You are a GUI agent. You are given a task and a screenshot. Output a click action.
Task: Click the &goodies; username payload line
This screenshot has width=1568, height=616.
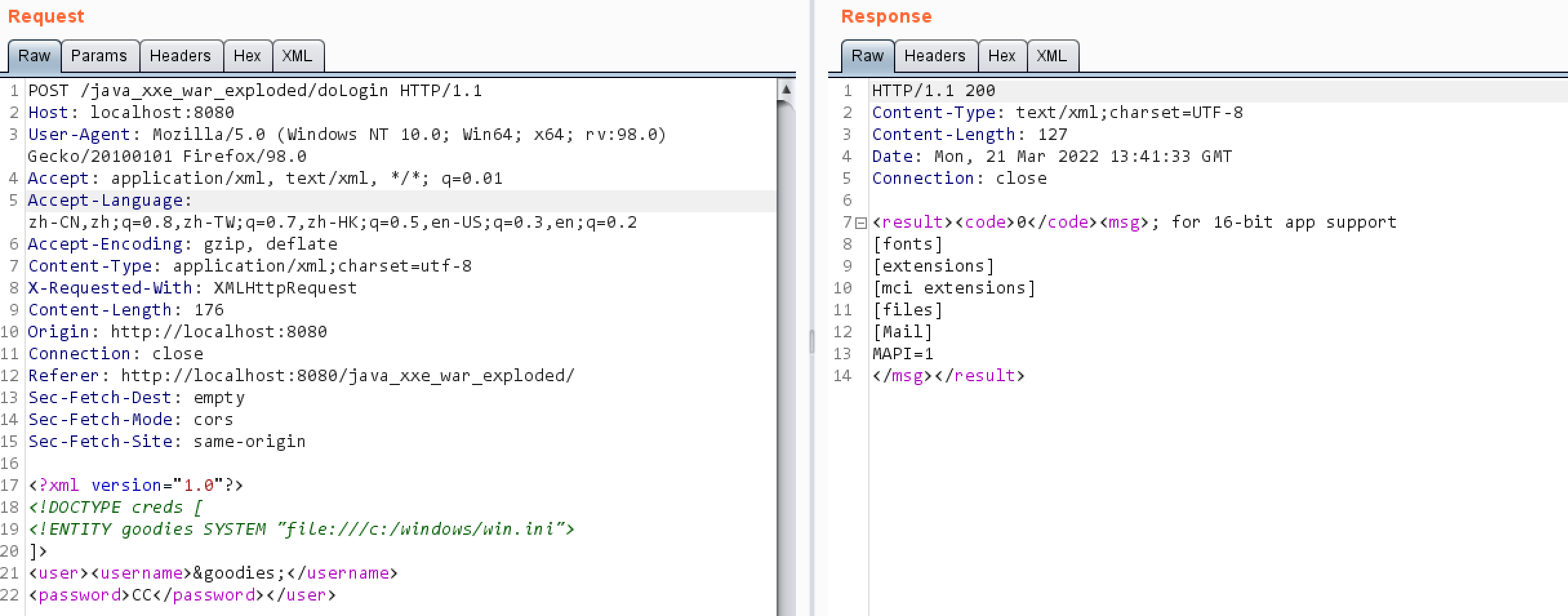213,573
